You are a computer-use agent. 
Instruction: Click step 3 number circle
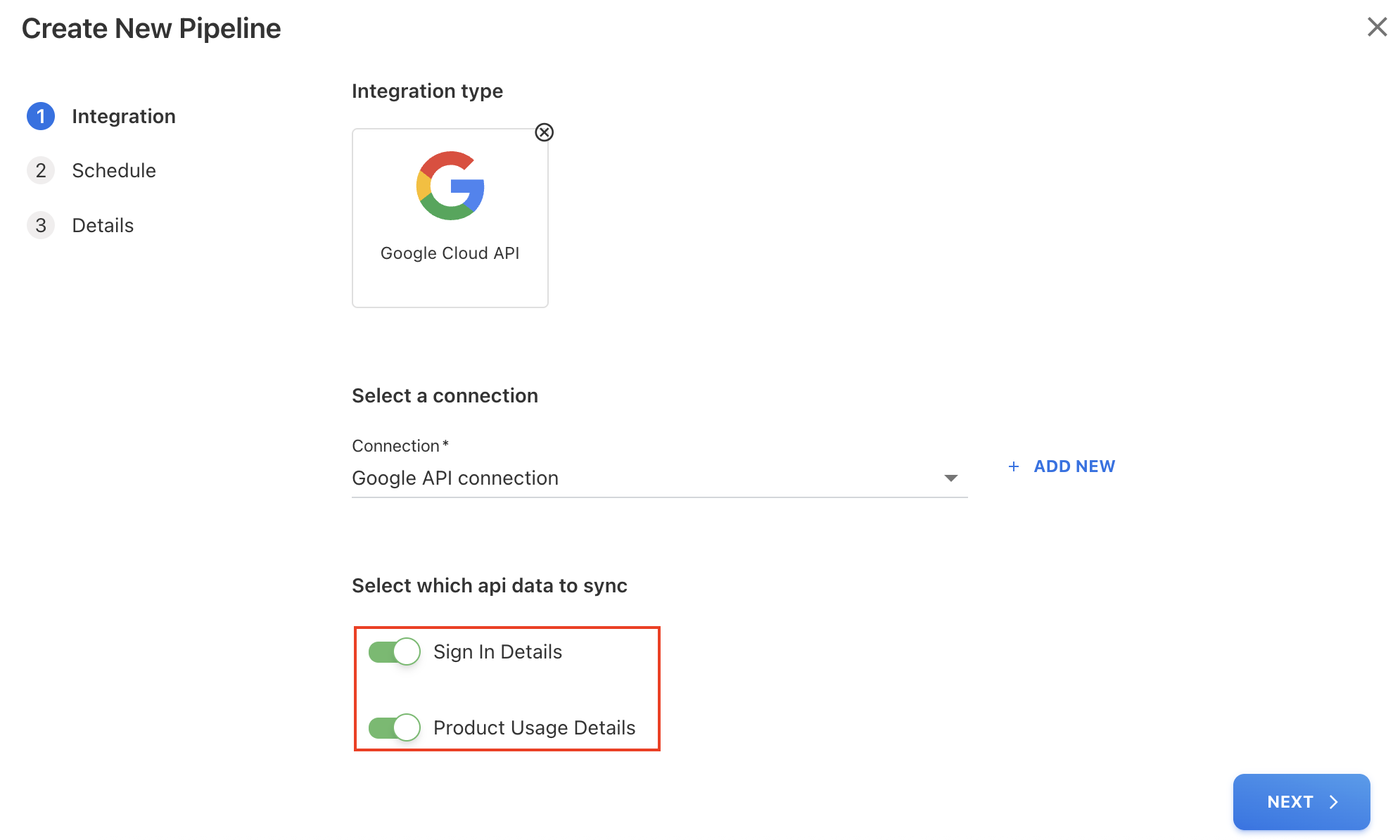pos(41,225)
